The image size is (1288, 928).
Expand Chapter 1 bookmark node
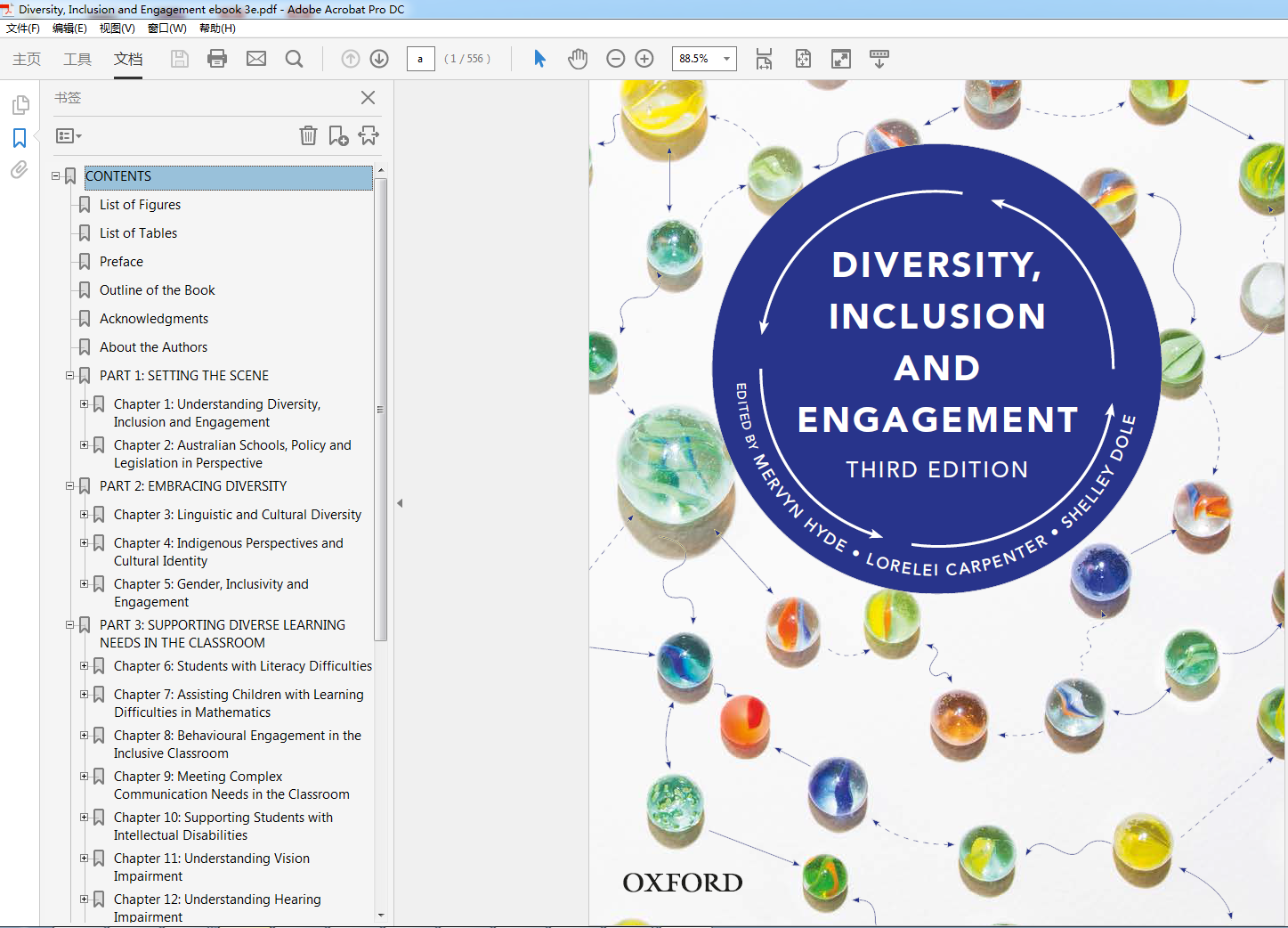tap(84, 404)
